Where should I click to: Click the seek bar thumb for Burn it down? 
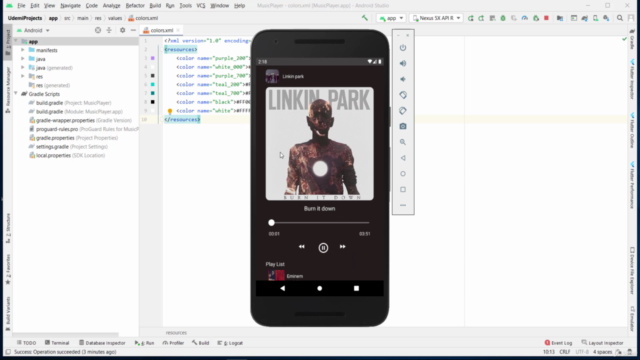(x=271, y=222)
